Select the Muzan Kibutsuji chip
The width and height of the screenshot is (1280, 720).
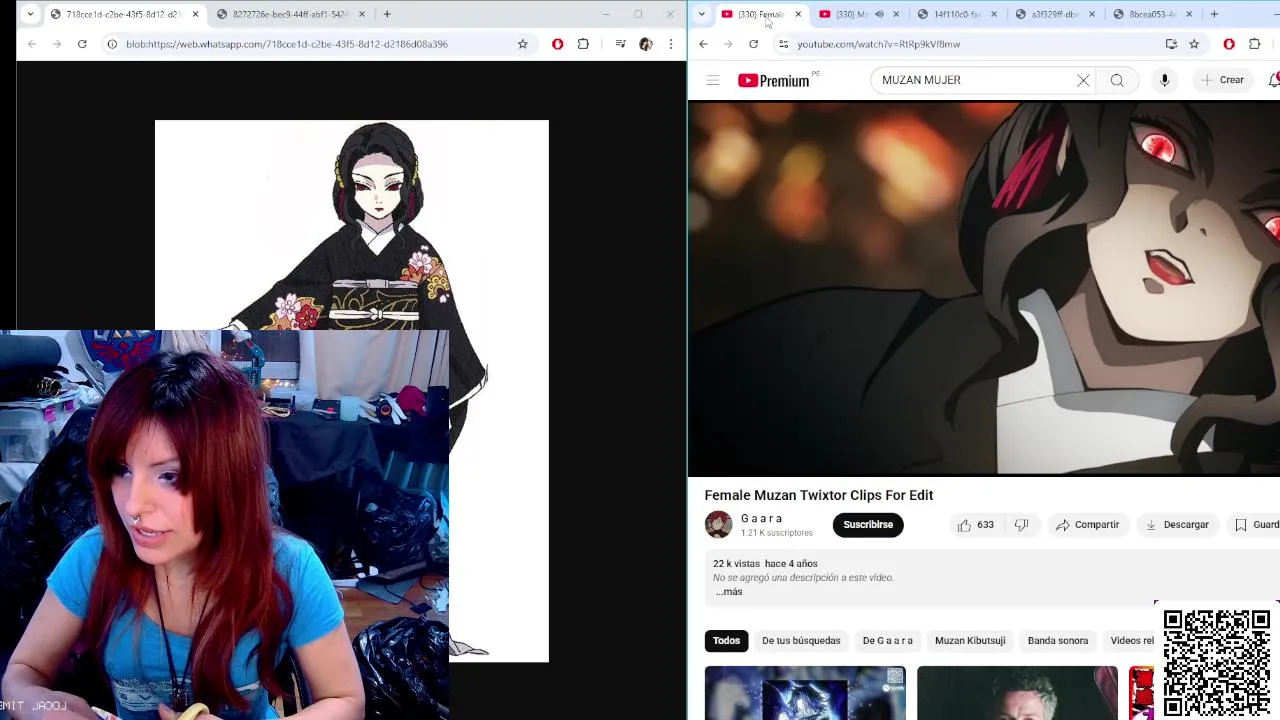[970, 641]
